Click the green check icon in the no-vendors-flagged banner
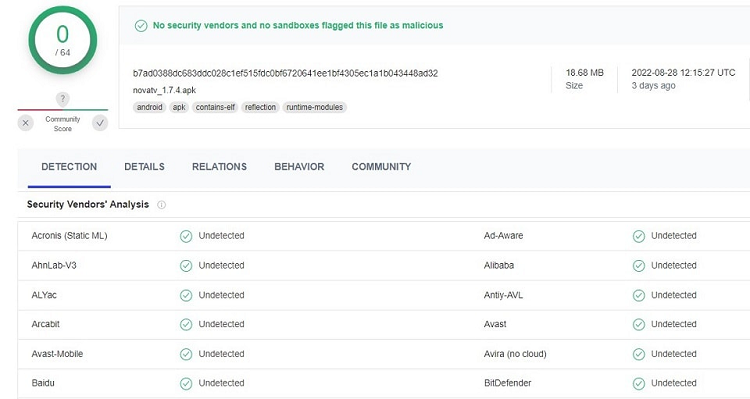750x399 pixels. pyautogui.click(x=141, y=26)
